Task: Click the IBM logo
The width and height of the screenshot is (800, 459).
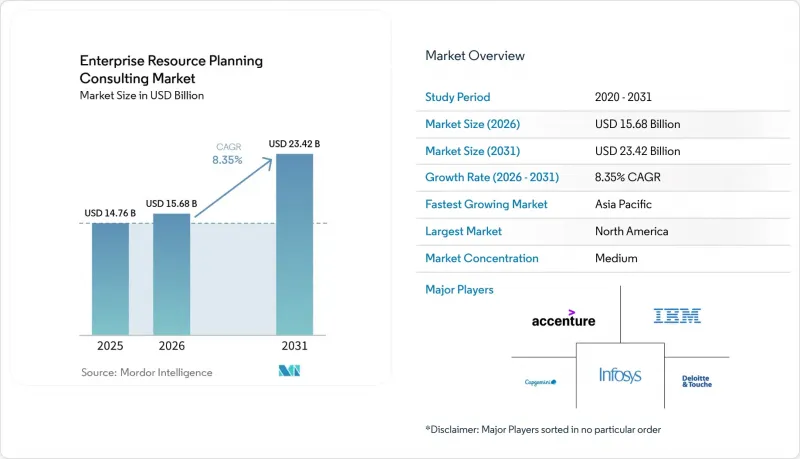Action: tap(677, 316)
